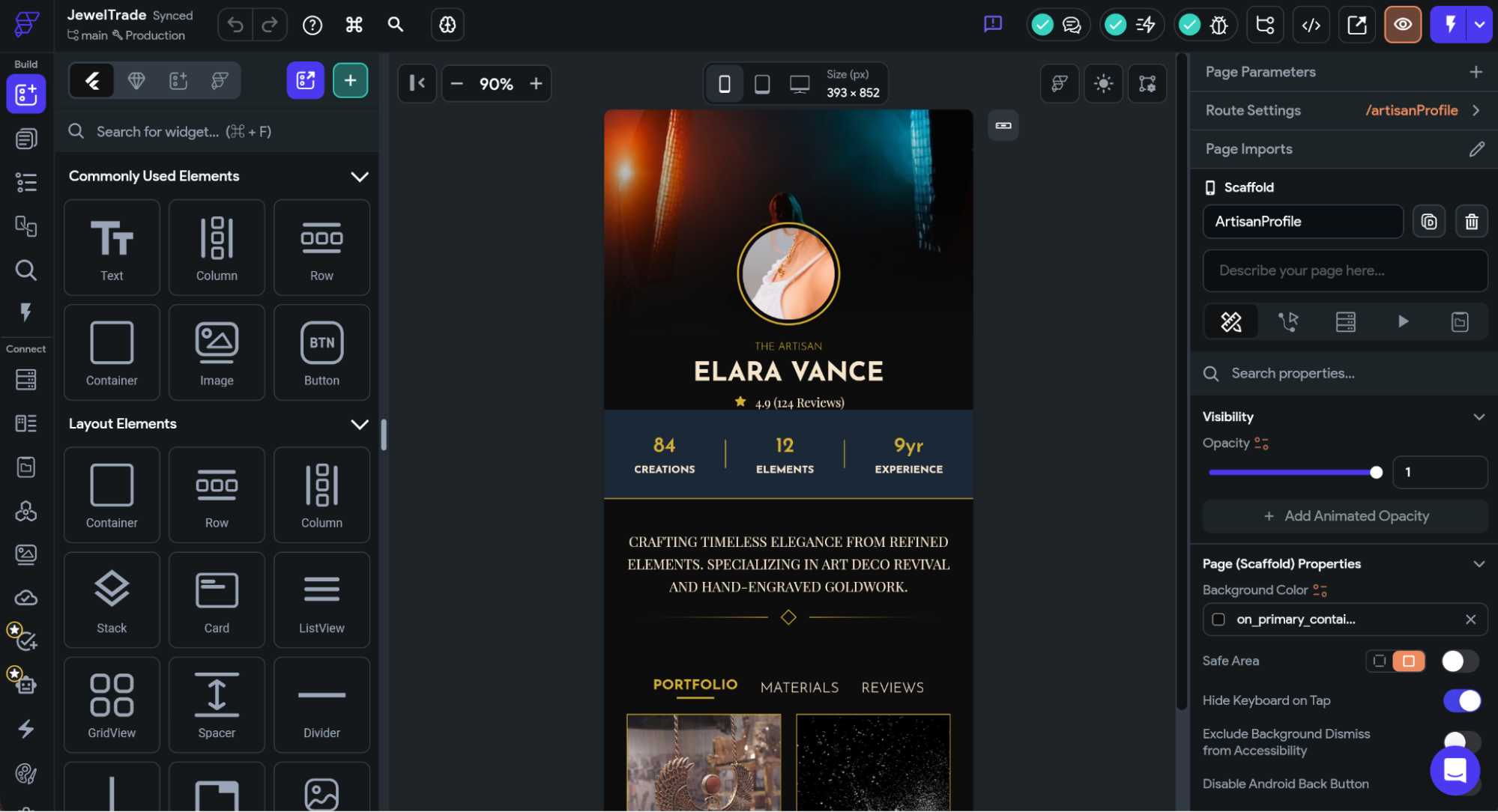Select the Flutter widgets tab
1498x812 pixels.
(x=92, y=80)
